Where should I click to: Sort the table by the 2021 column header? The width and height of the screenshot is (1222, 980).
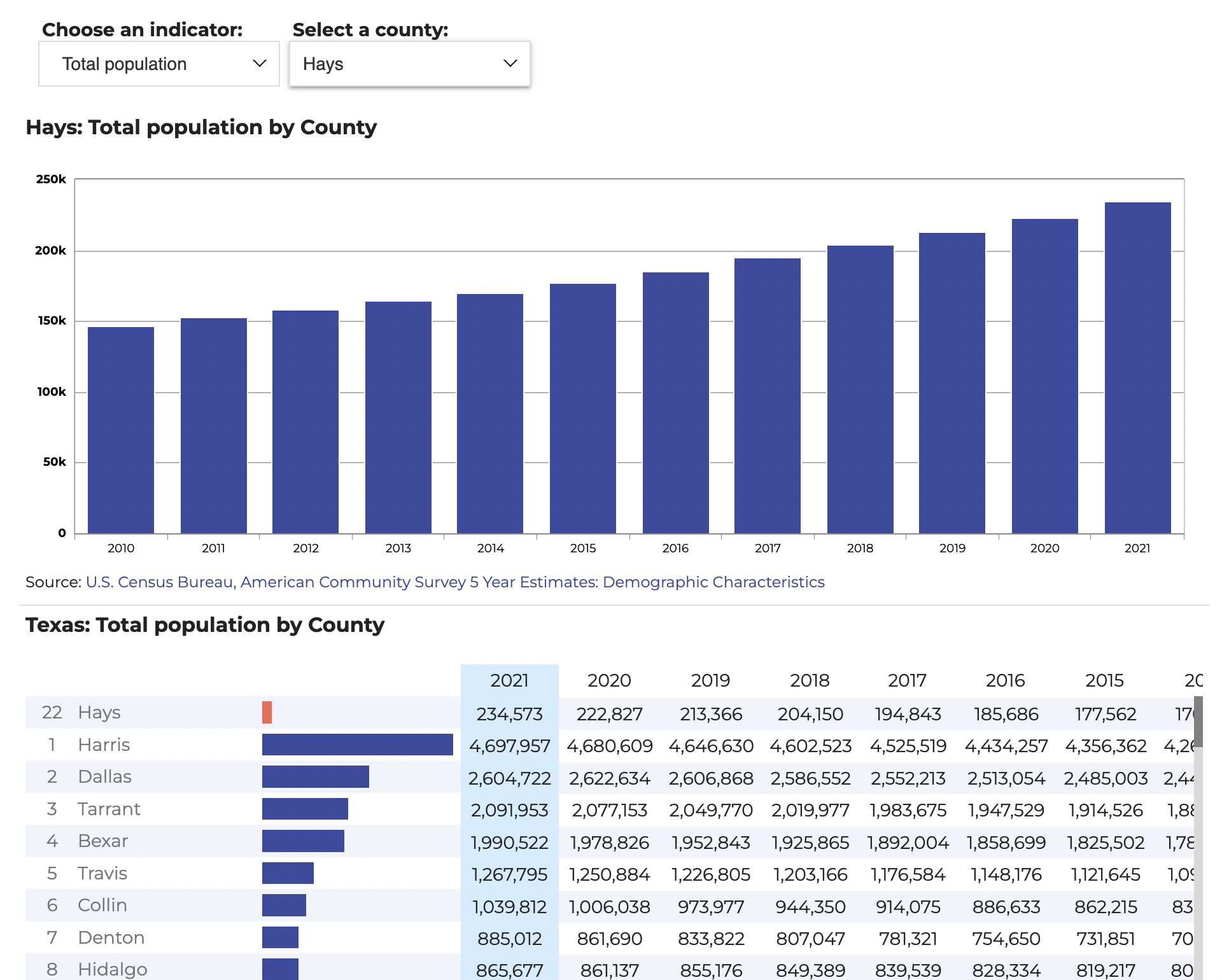point(509,680)
